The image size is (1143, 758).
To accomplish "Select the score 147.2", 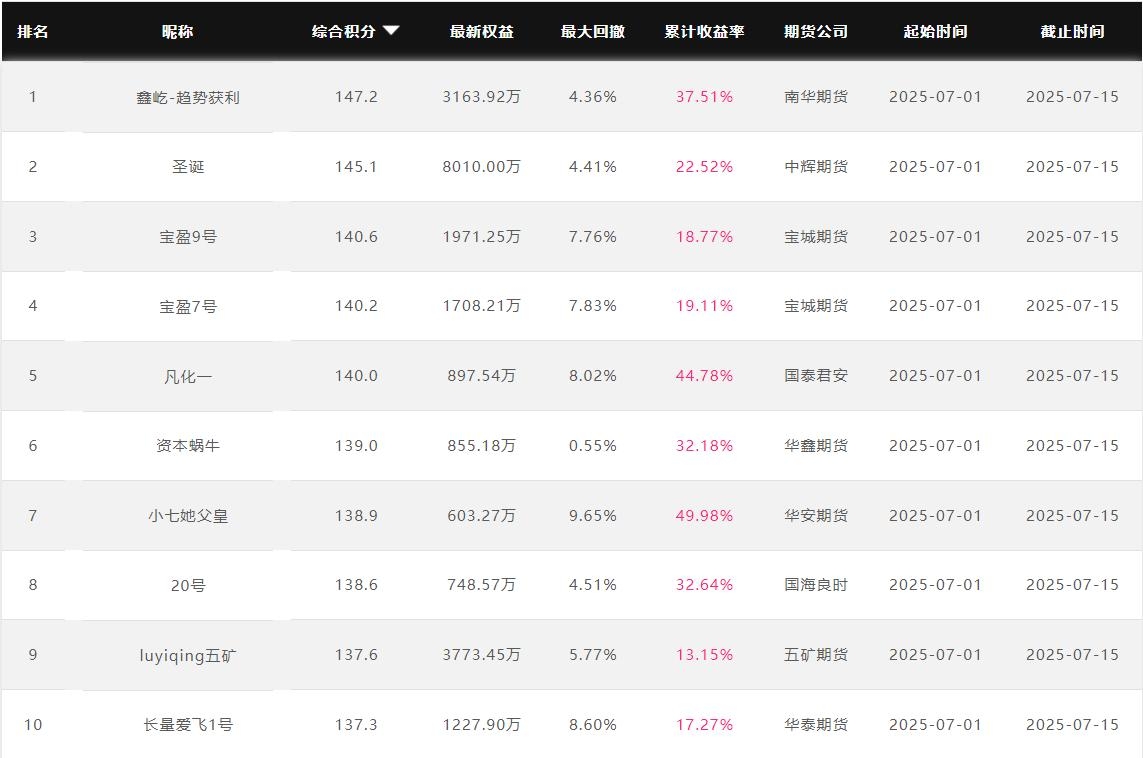I will tap(356, 97).
